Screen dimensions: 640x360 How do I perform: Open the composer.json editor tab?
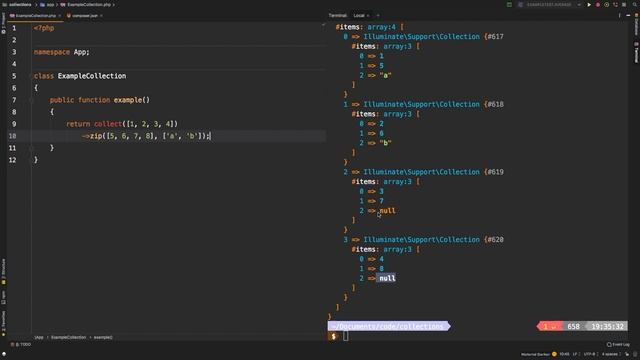(85, 16)
